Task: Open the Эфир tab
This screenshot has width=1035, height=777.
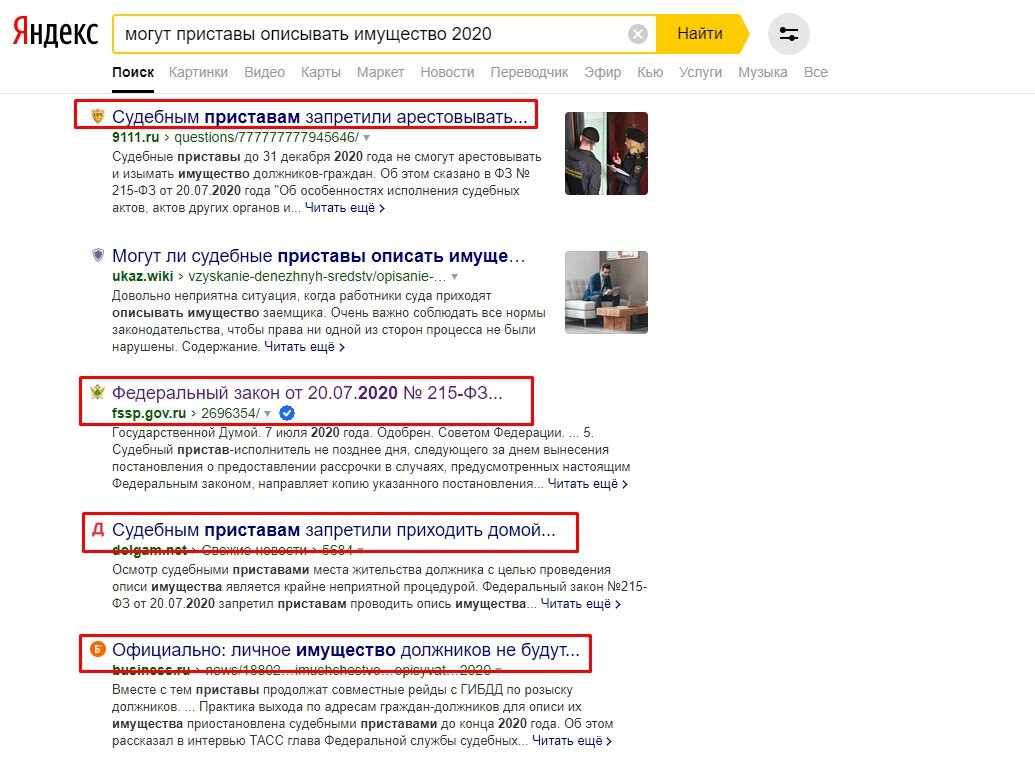Action: (x=603, y=72)
